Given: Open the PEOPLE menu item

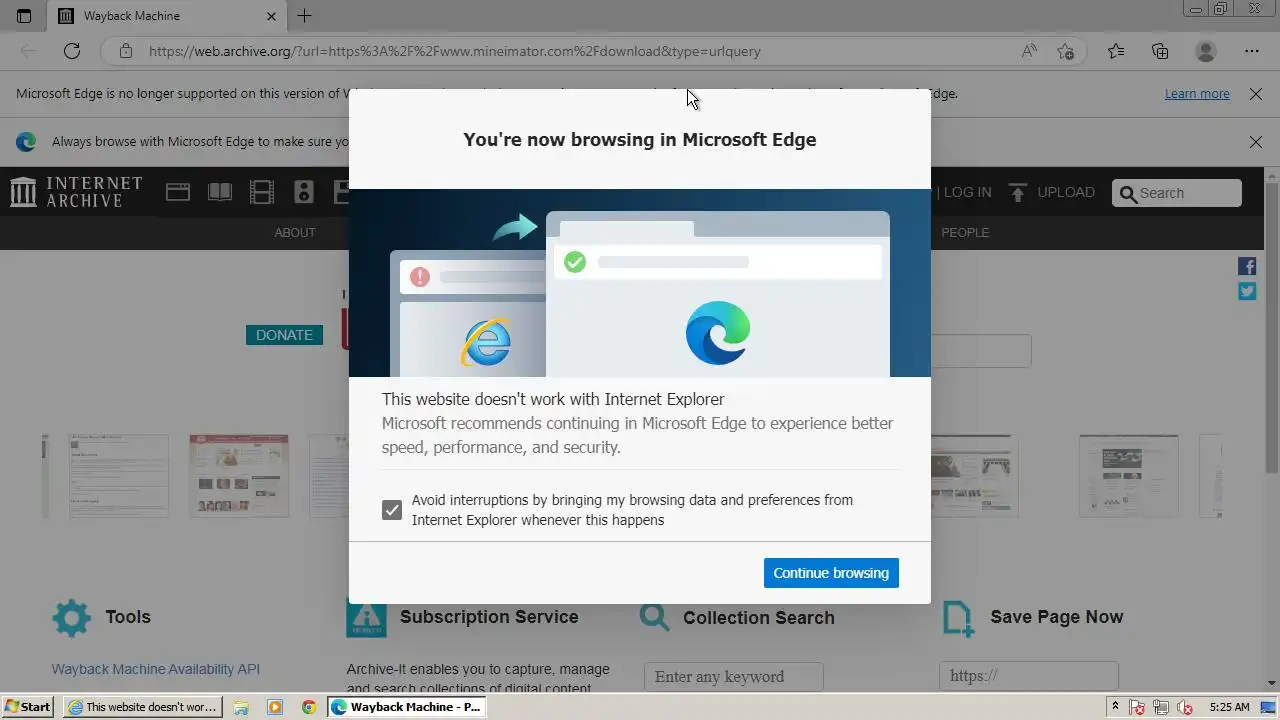Looking at the screenshot, I should pyautogui.click(x=965, y=232).
